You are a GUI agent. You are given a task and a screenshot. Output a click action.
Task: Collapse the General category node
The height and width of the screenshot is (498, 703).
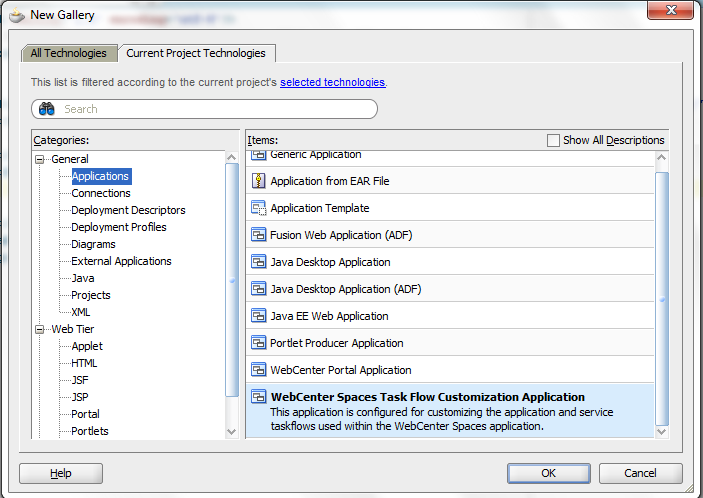(x=40, y=159)
